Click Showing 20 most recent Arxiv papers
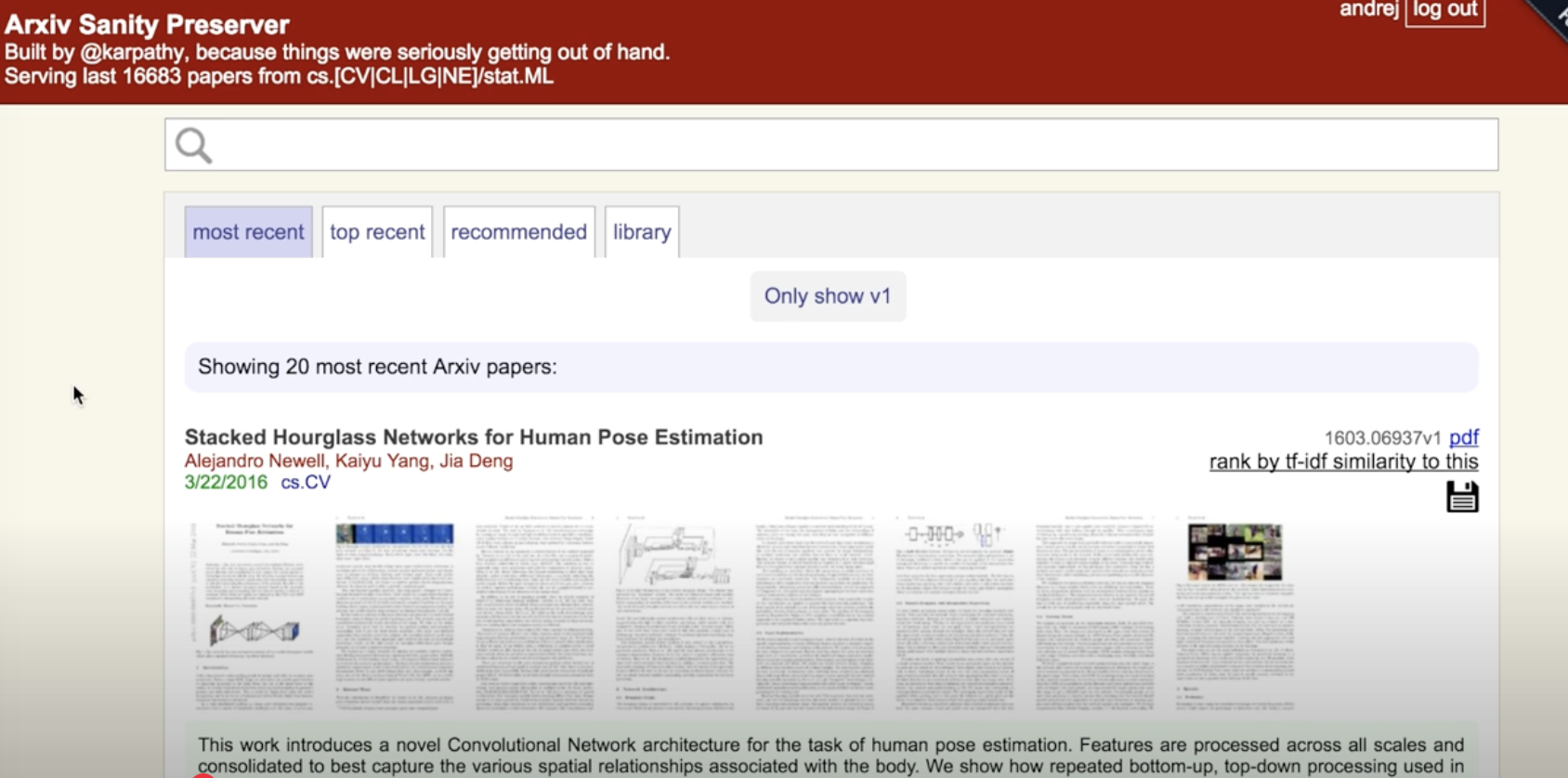The width and height of the screenshot is (1568, 778). (377, 367)
